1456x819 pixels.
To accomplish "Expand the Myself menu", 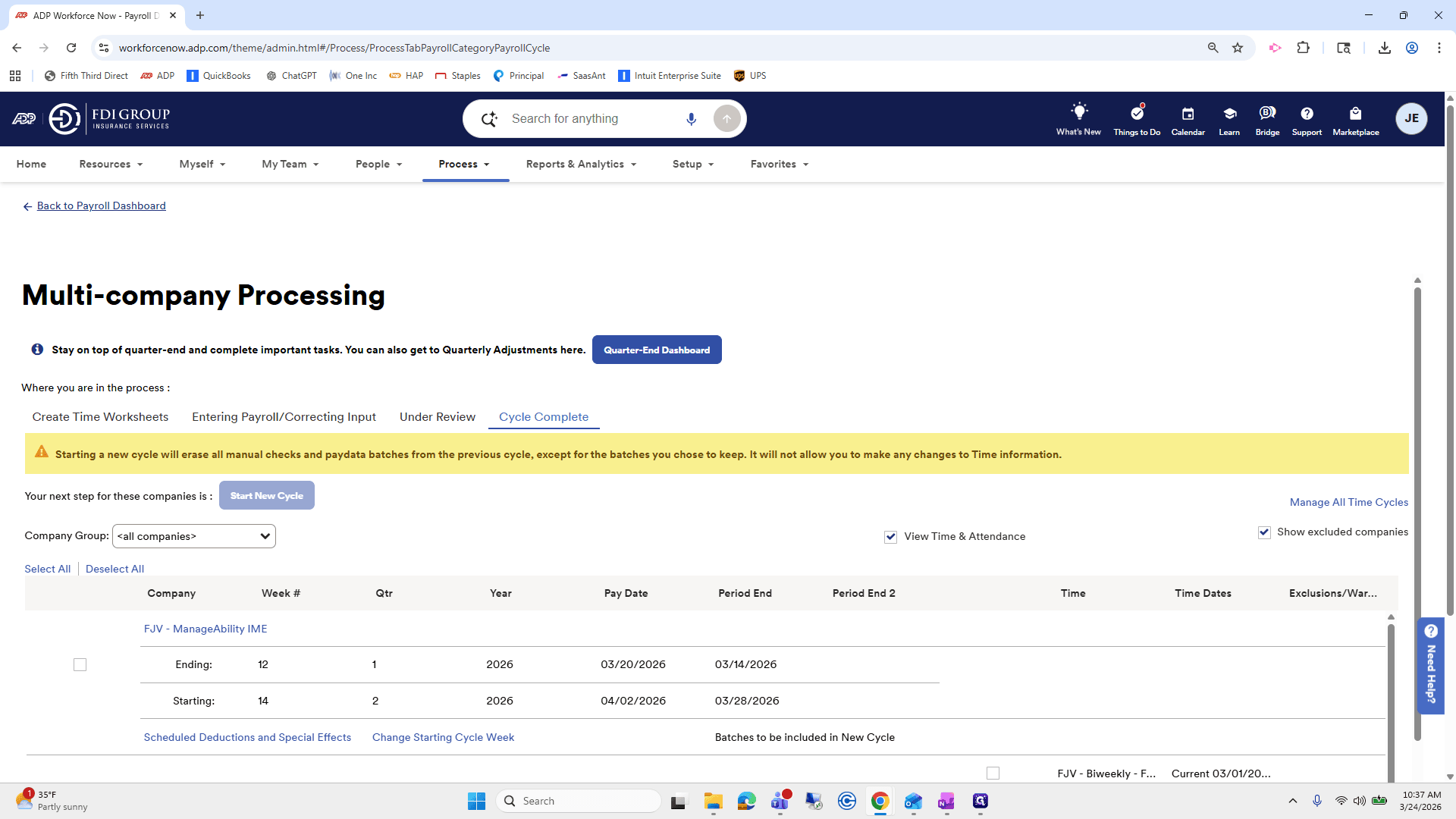I will pos(202,164).
